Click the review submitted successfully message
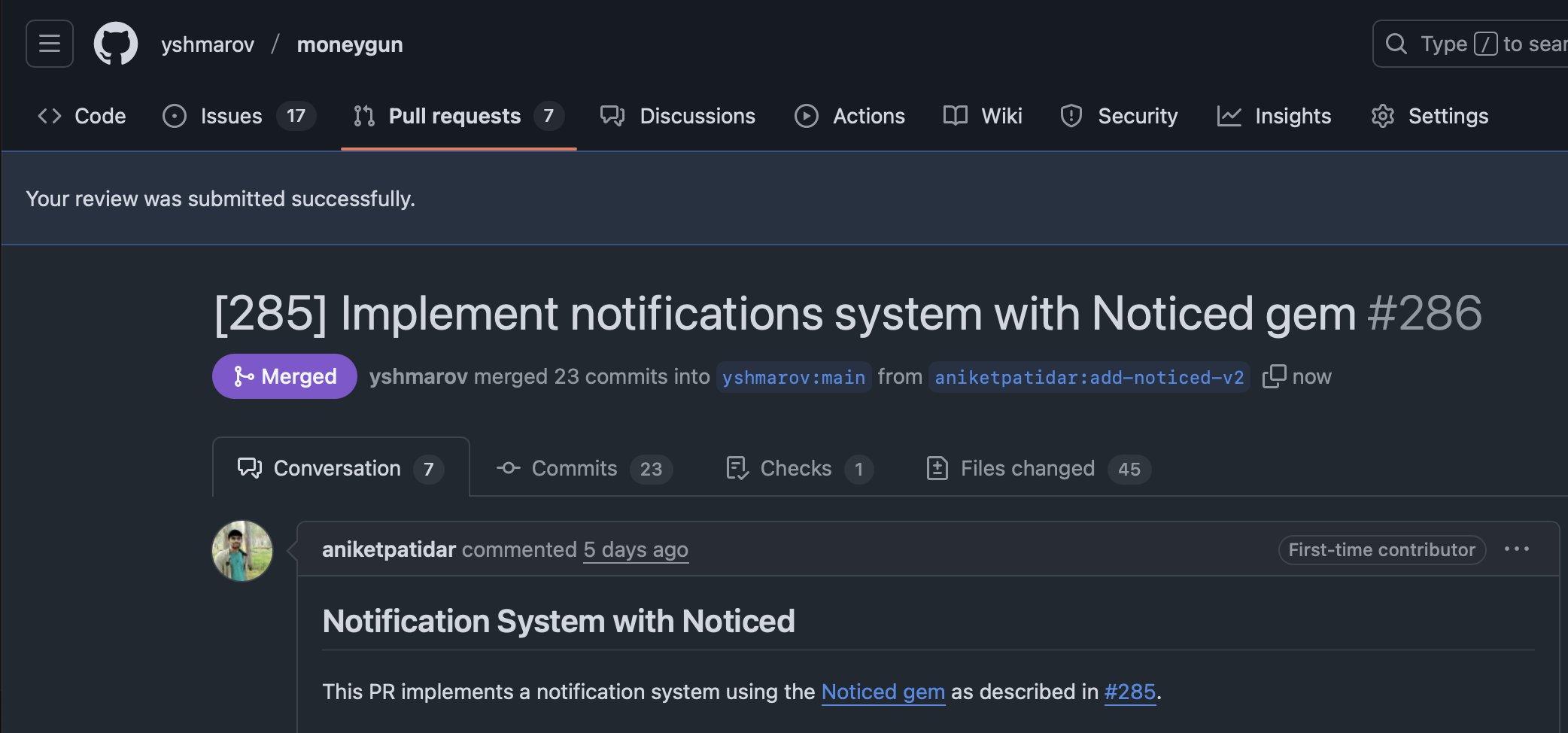This screenshot has height=733, width=1568. pyautogui.click(x=220, y=199)
